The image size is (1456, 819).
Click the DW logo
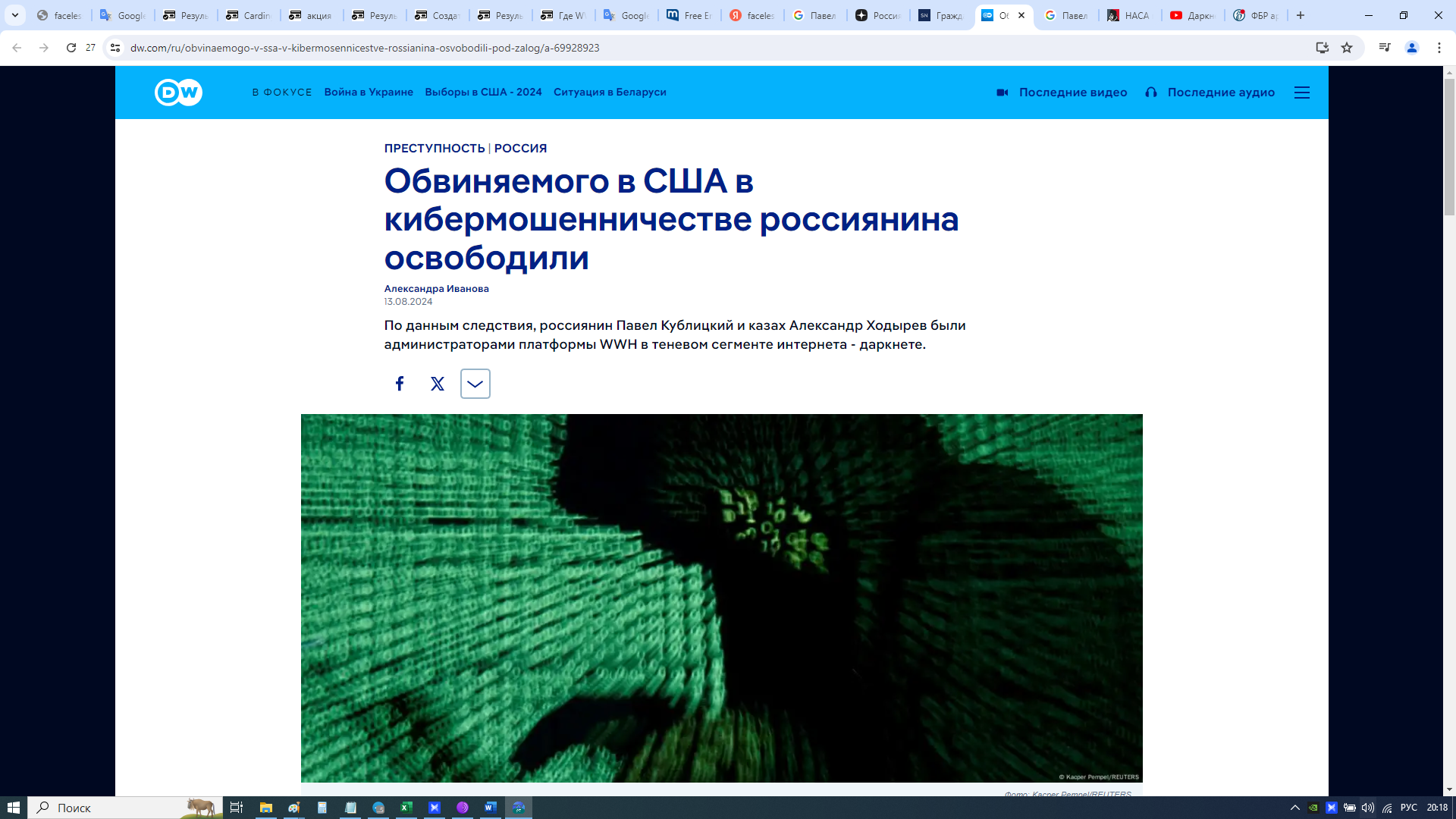pyautogui.click(x=178, y=93)
